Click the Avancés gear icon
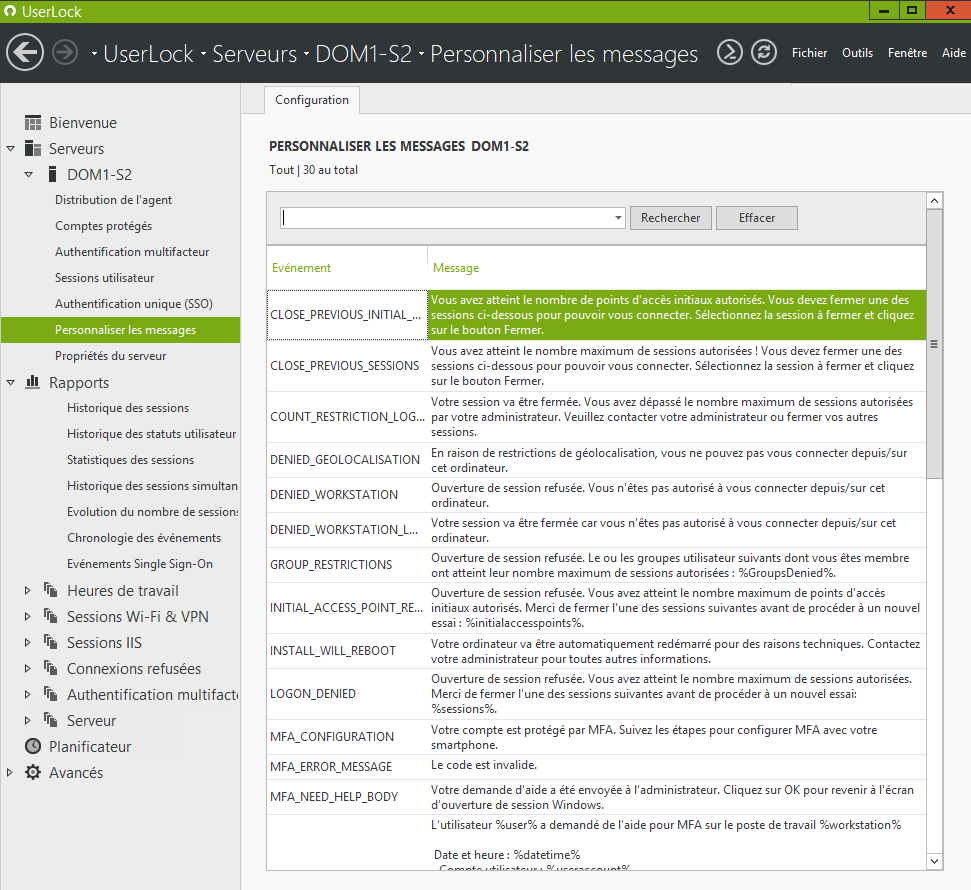The height and width of the screenshot is (890, 971). [33, 772]
